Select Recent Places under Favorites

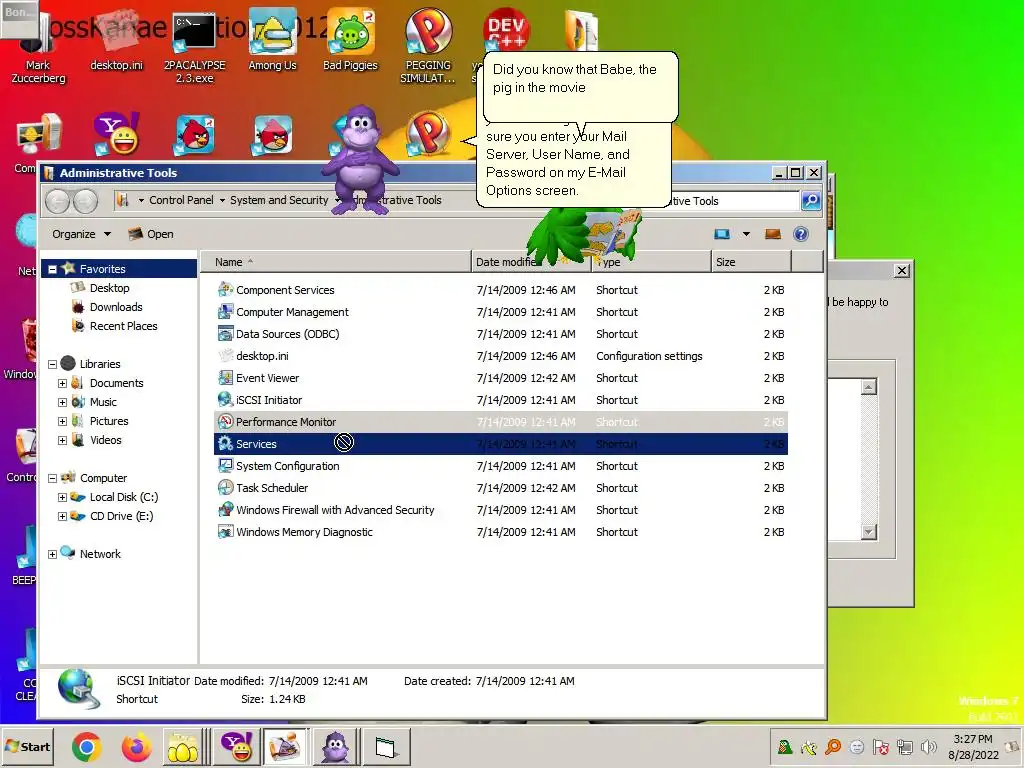point(123,326)
